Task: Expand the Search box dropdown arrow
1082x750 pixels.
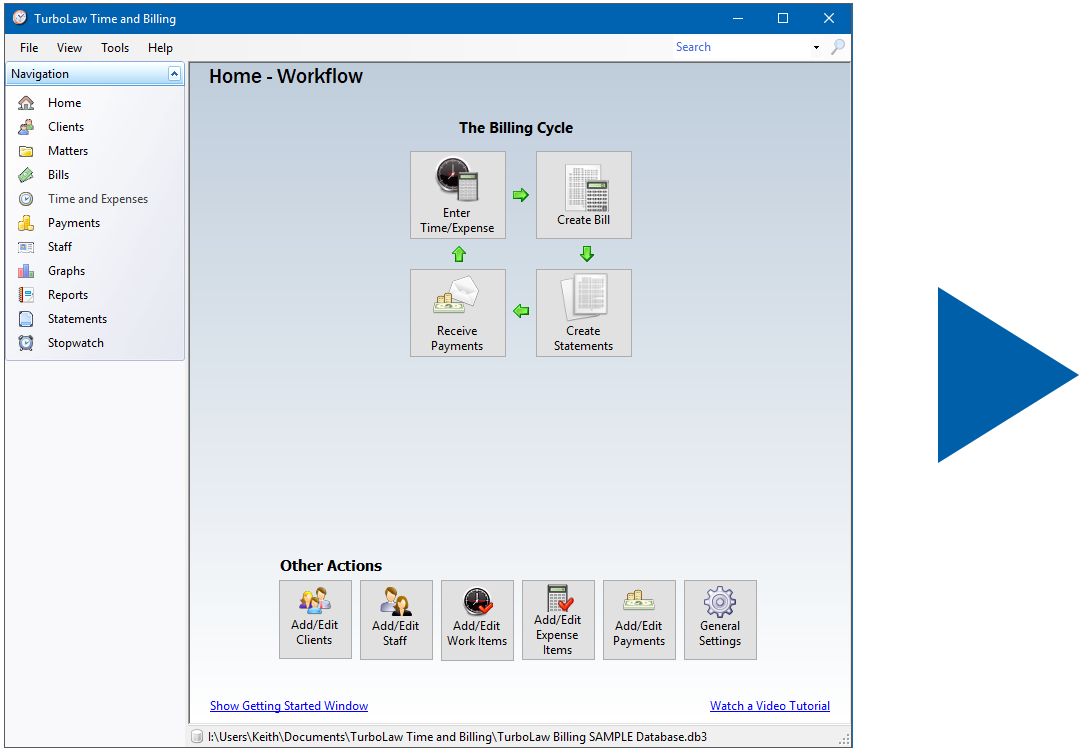Action: coord(816,47)
